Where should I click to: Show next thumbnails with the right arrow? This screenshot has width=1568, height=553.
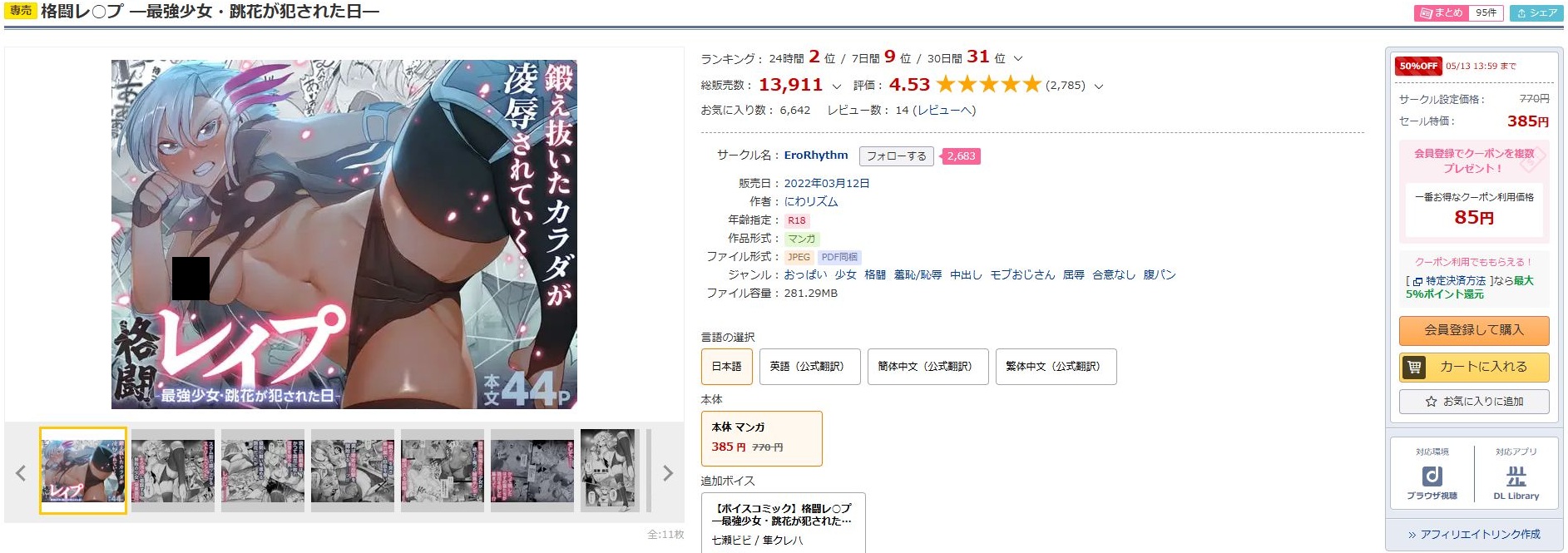[x=667, y=473]
